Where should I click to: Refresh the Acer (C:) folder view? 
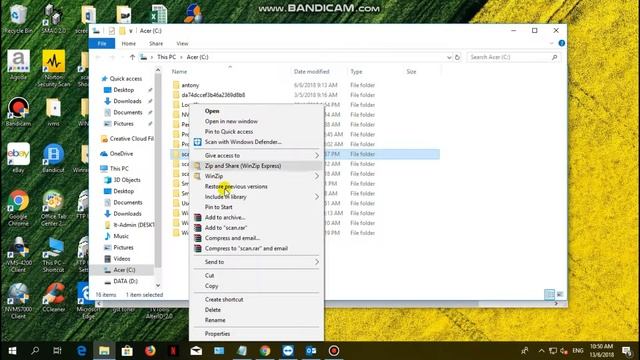457,57
